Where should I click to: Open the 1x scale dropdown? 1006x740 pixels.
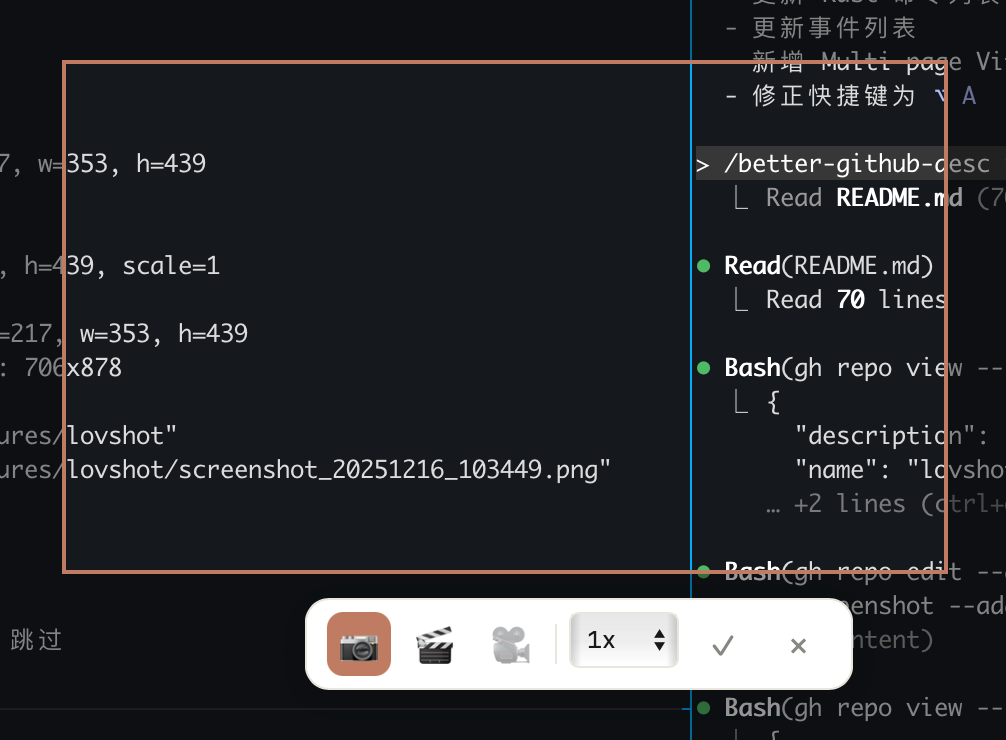[x=624, y=640]
